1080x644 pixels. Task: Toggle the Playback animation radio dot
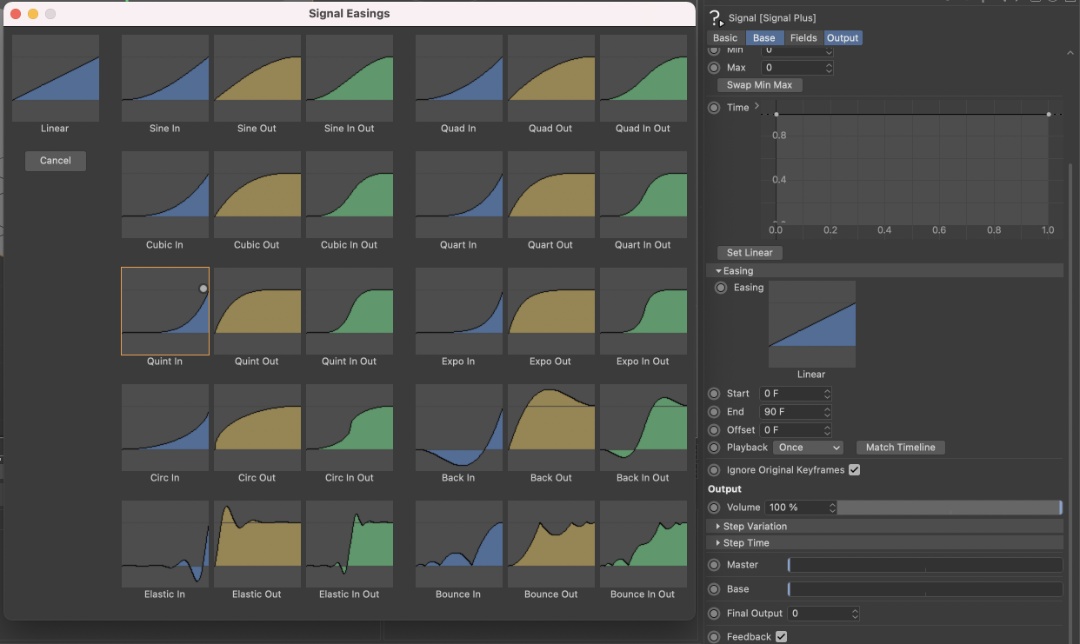click(x=714, y=448)
